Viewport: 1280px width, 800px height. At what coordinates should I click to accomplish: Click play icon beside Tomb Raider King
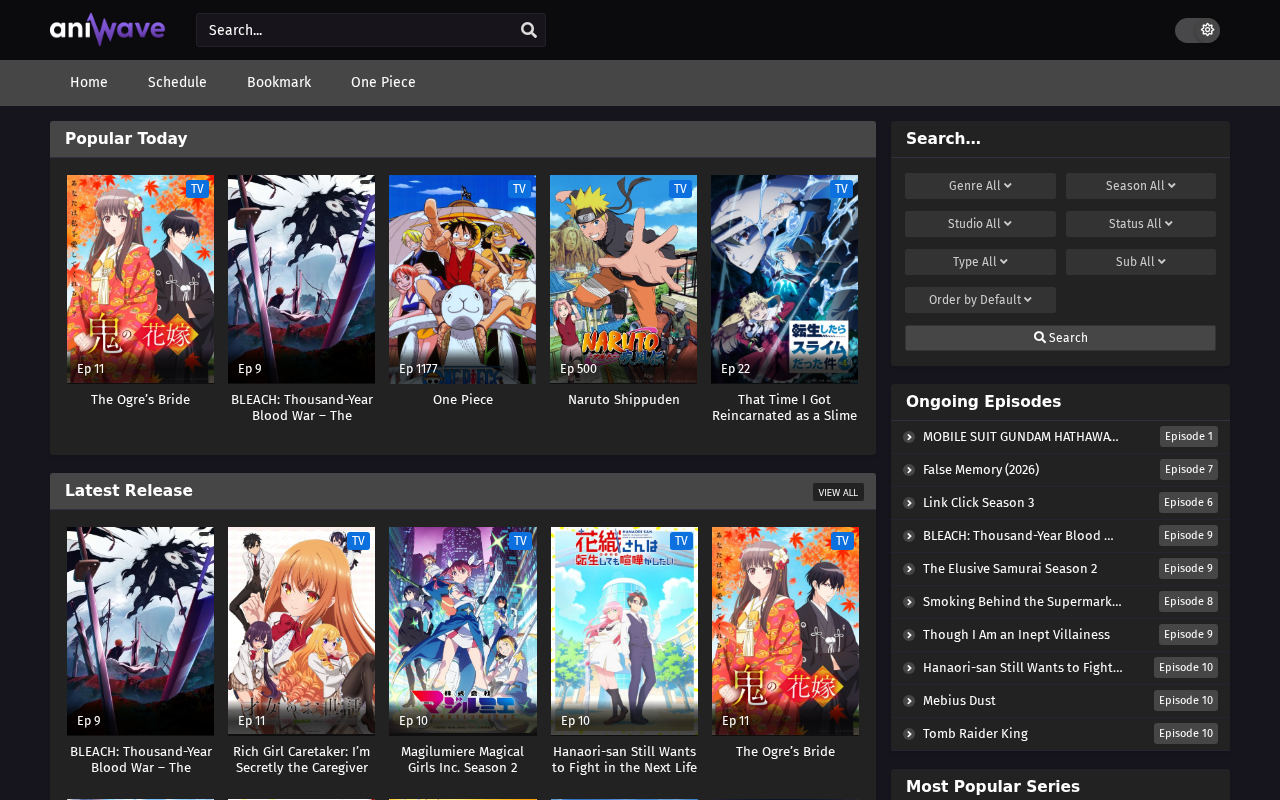click(x=909, y=734)
